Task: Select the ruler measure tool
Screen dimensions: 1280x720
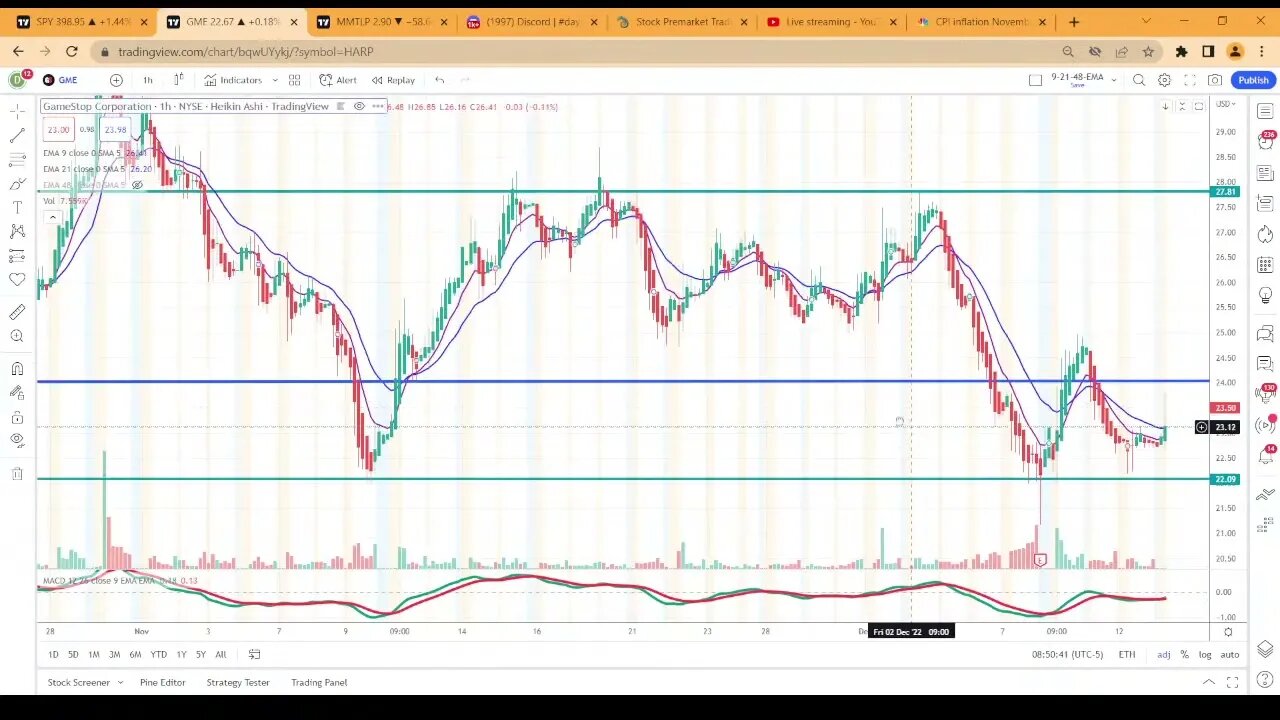Action: click(17, 312)
